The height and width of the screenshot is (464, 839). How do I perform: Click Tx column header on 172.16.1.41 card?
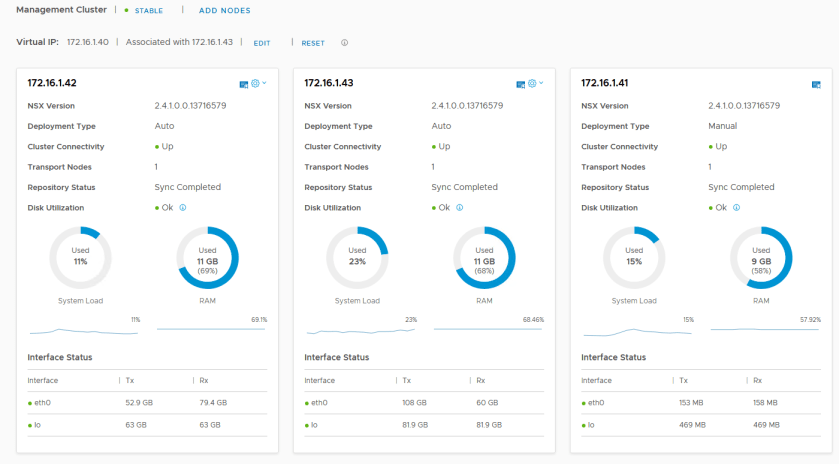(x=684, y=380)
